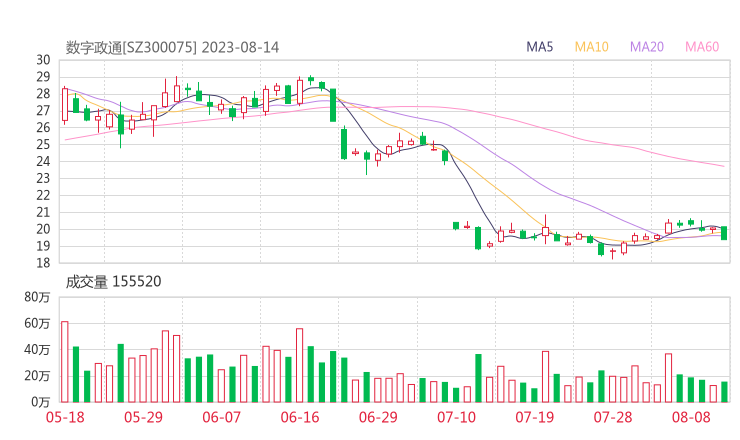The width and height of the screenshot is (740, 440).
Task: Click the 20万 volume axis label
Action: pyautogui.click(x=37, y=376)
